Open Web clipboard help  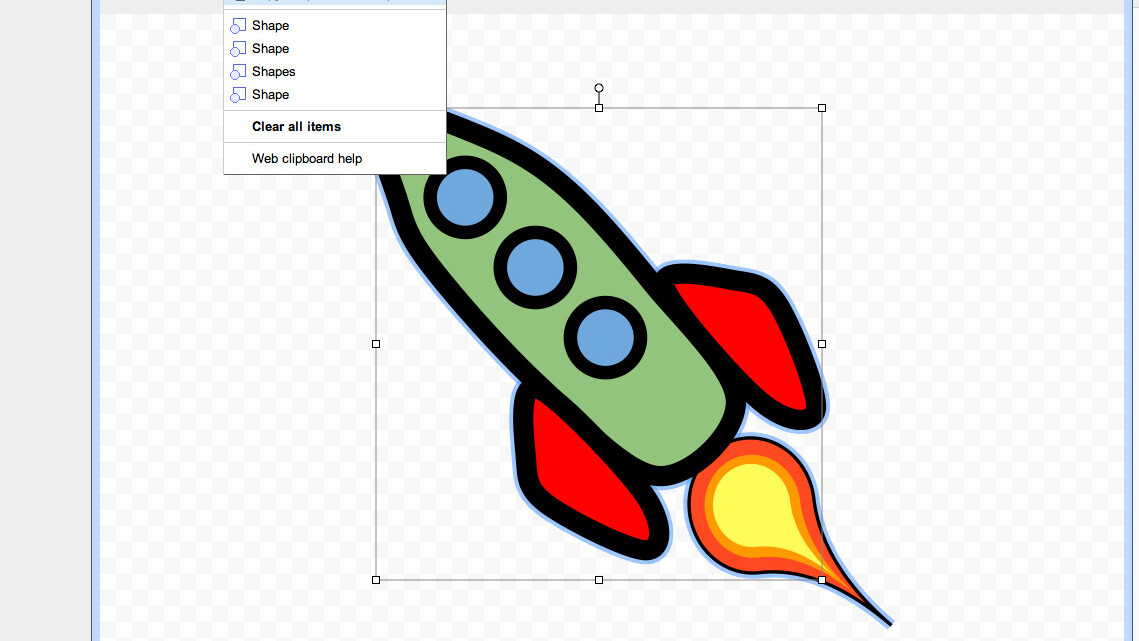(307, 158)
